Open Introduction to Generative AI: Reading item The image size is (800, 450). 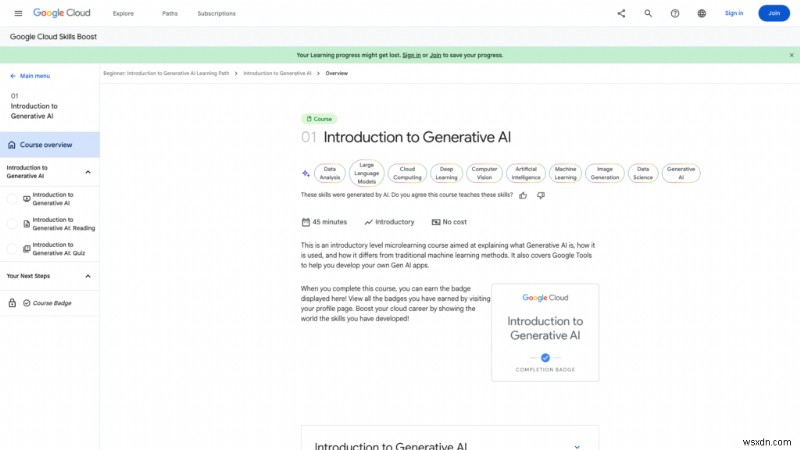[63, 224]
